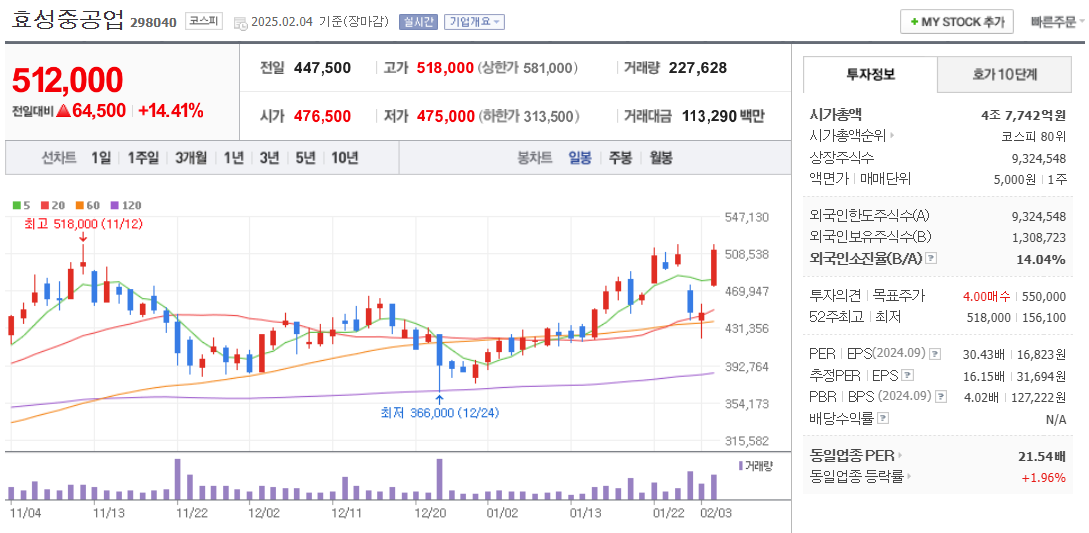Expand the 시가총액순위 arrow
This screenshot has width=1089, height=533.
892,136
